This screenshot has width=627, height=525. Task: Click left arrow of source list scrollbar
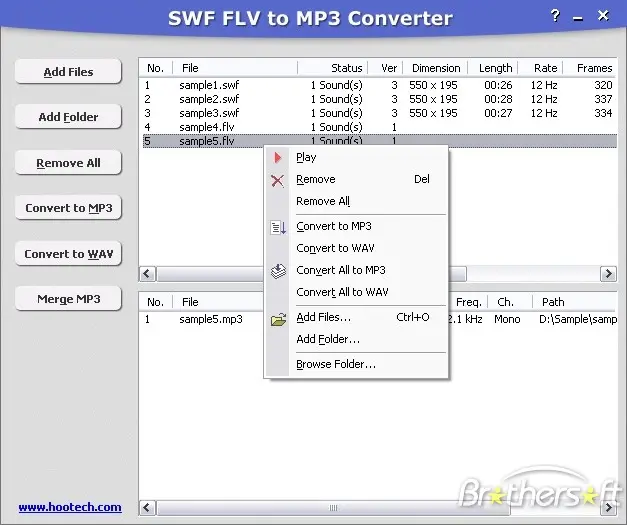click(x=147, y=274)
